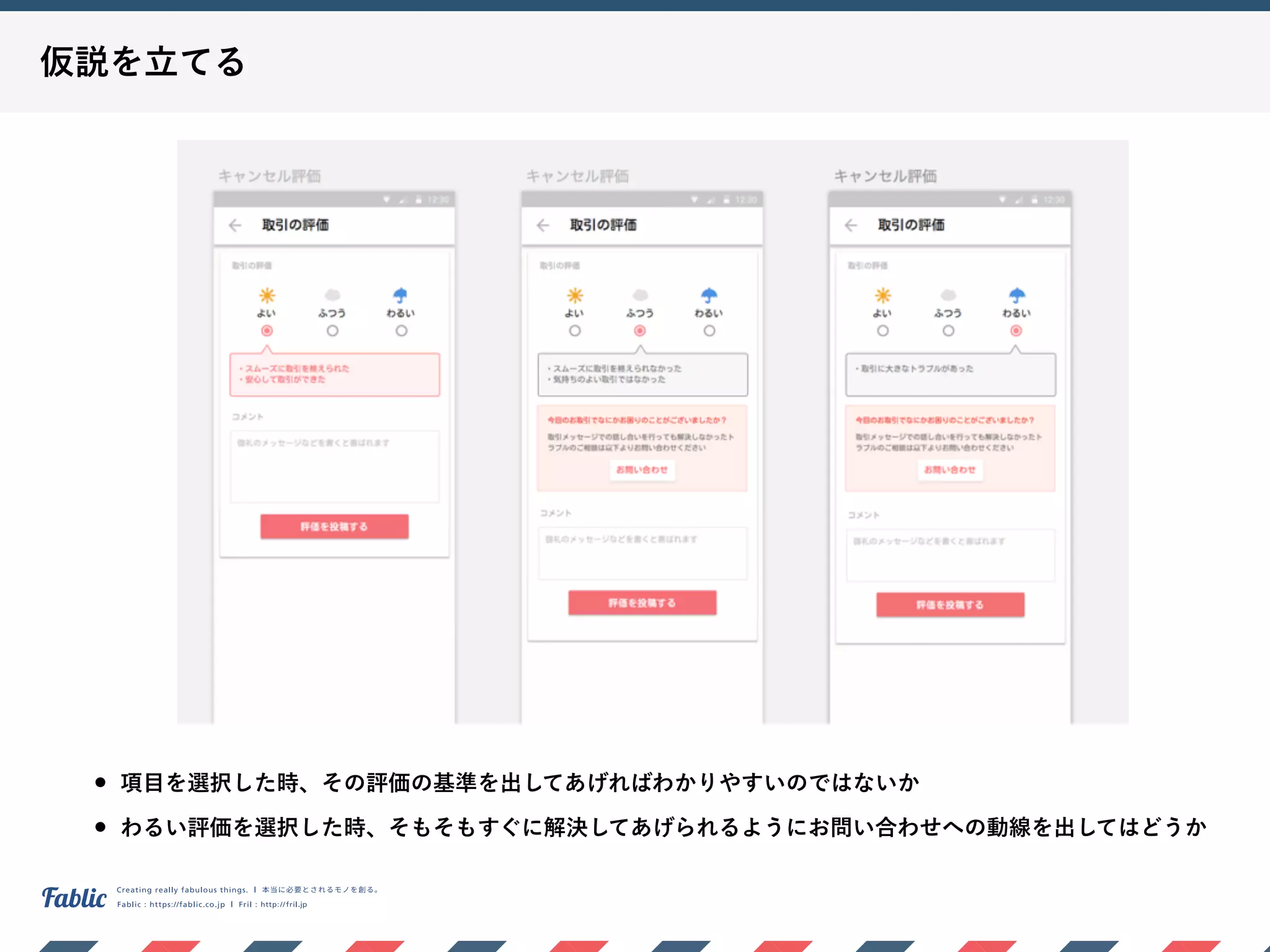This screenshot has height=952, width=1270.
Task: Click the cloud icon in the middle mockup
Action: (x=640, y=295)
